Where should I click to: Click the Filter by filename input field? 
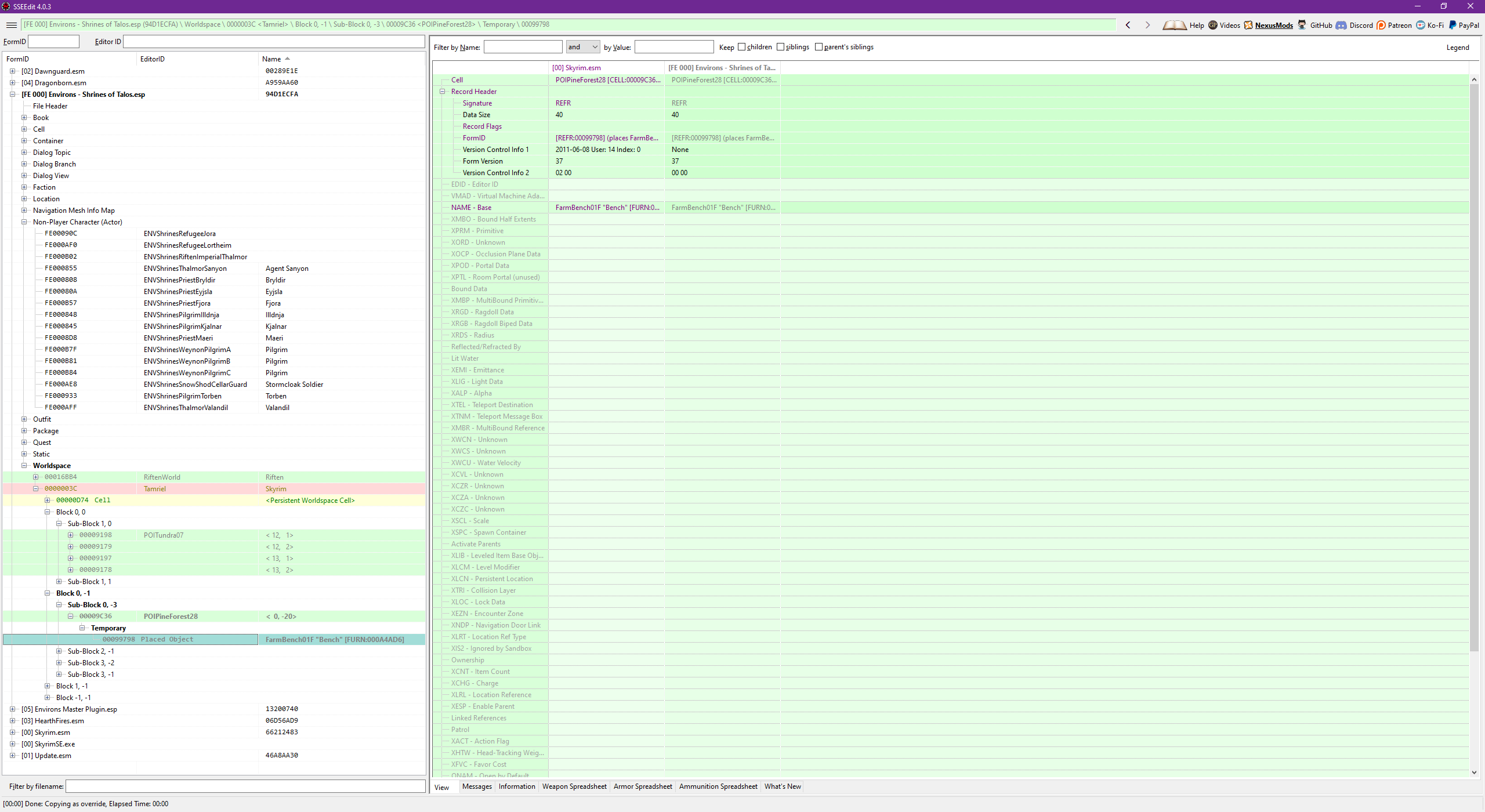[245, 786]
